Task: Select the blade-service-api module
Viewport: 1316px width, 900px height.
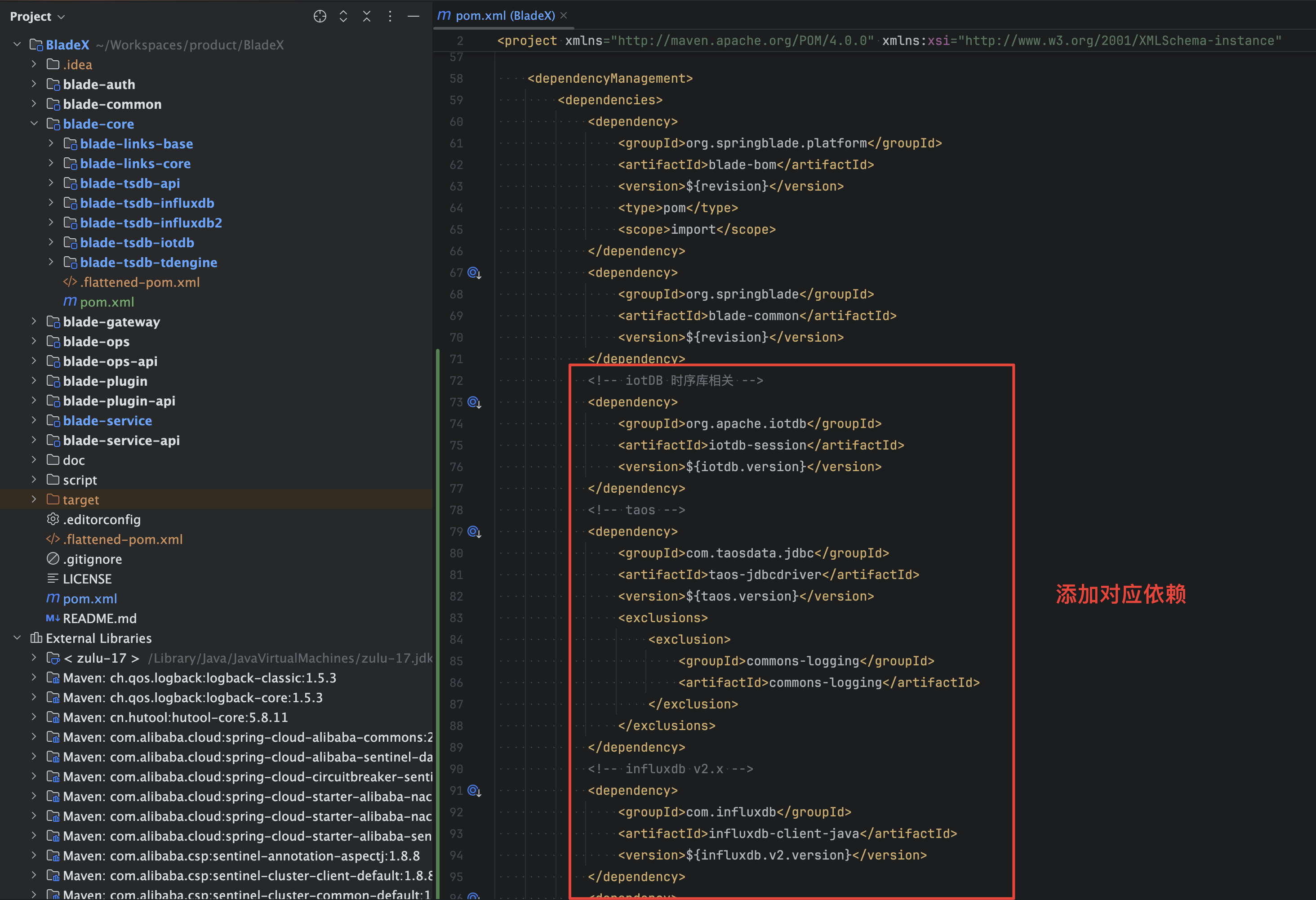Action: (121, 441)
